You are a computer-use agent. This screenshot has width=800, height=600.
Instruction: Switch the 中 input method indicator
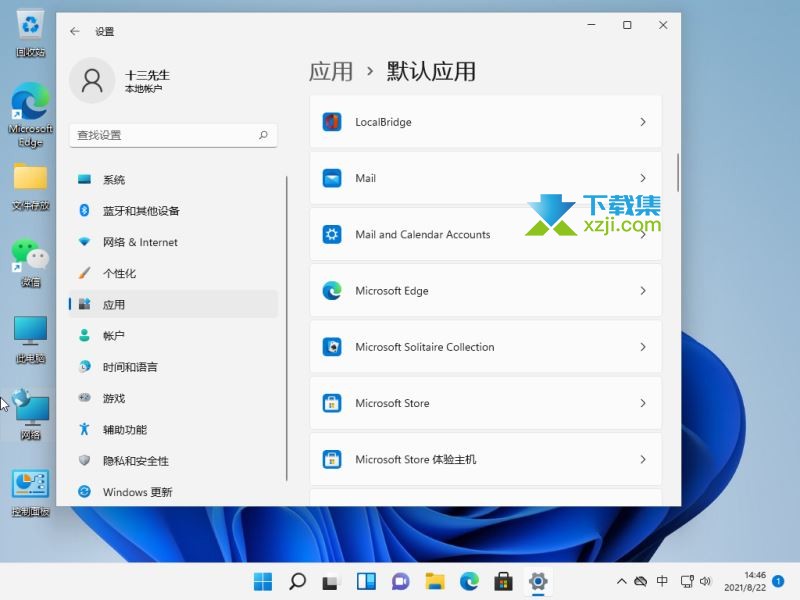[x=662, y=581]
